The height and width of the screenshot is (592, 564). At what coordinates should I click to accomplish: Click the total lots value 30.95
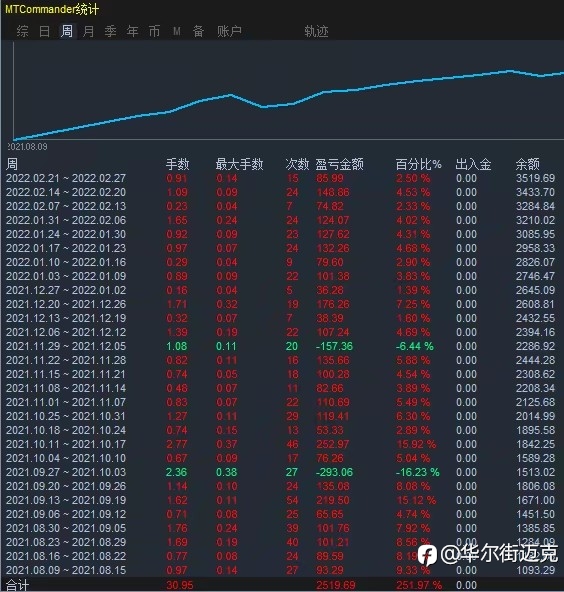[x=180, y=585]
